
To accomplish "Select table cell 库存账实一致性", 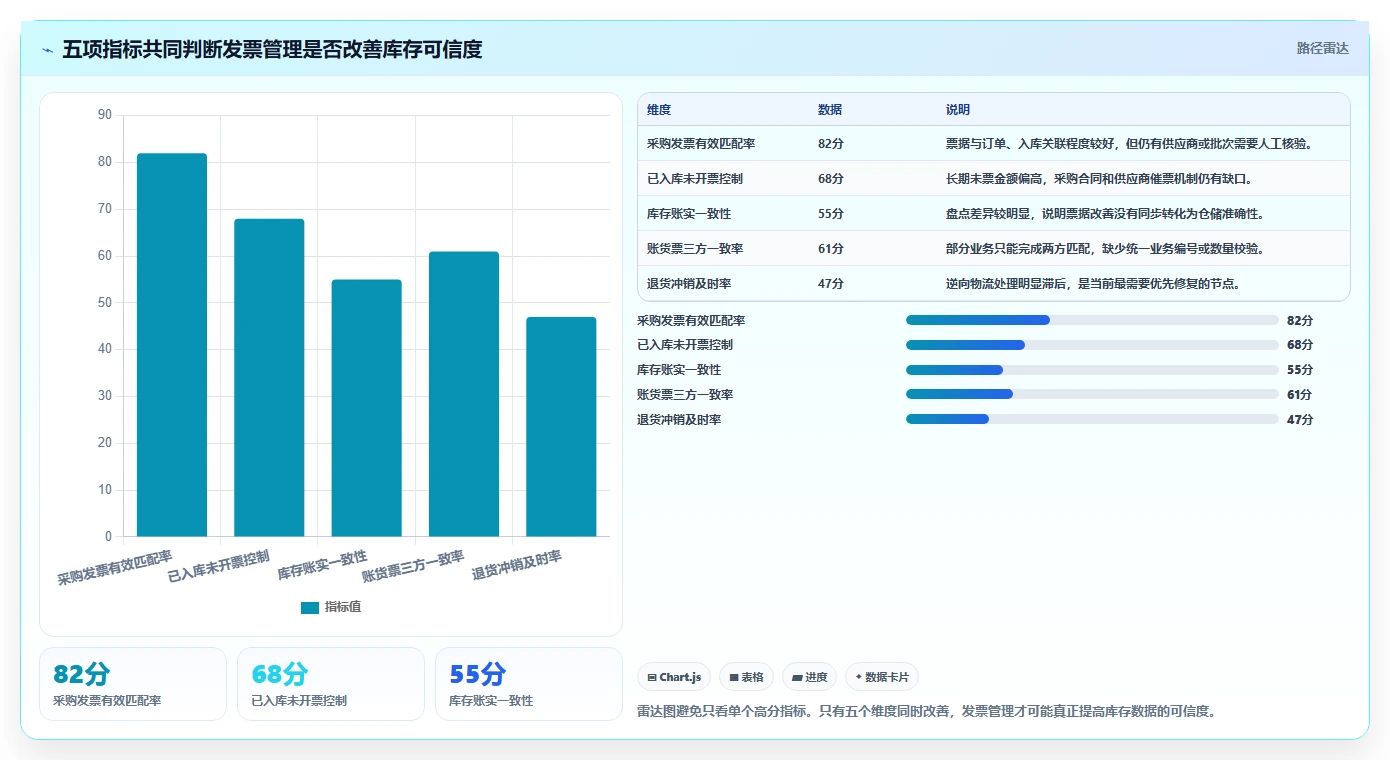I will coord(689,213).
